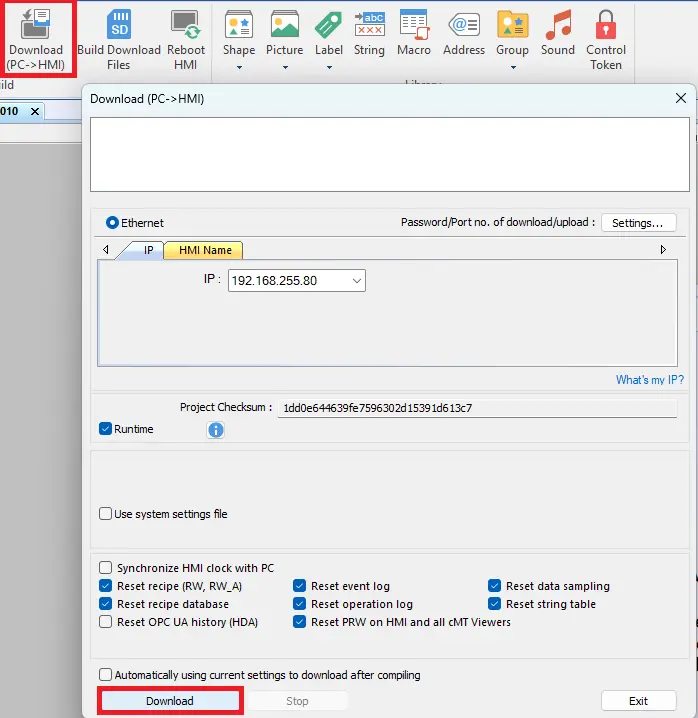698x718 pixels.
Task: Close the 010 window tab
Action: [x=35, y=111]
